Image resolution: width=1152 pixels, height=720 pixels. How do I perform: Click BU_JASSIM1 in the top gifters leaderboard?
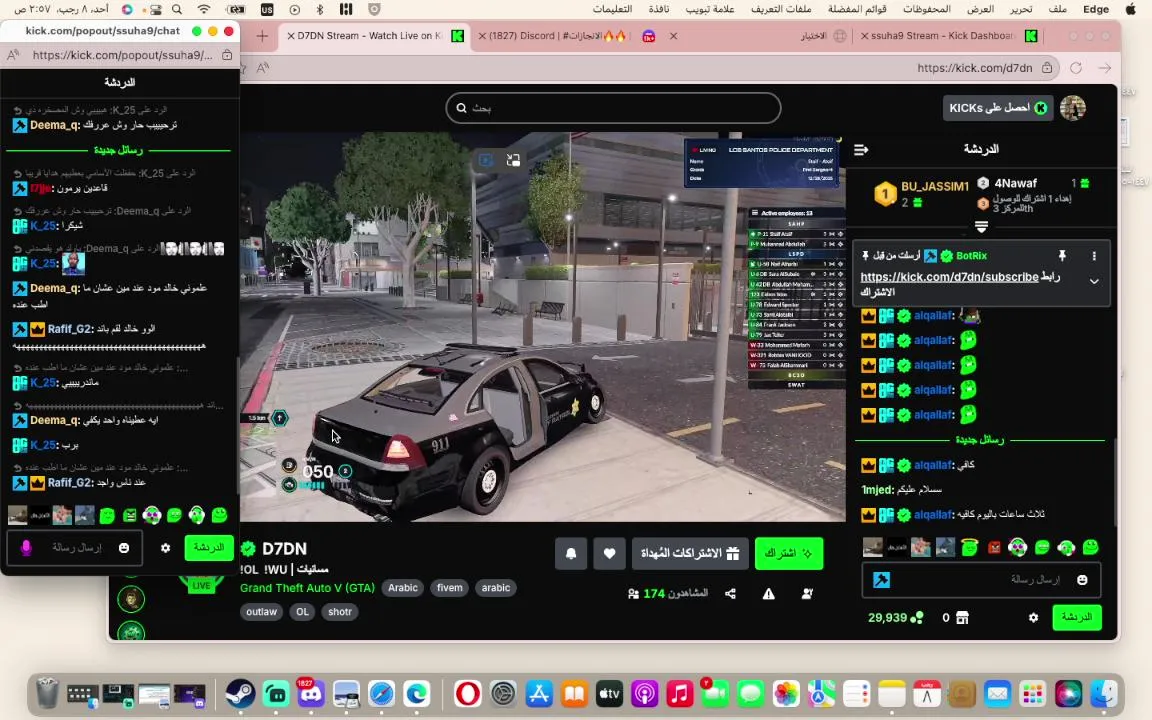[x=935, y=187]
